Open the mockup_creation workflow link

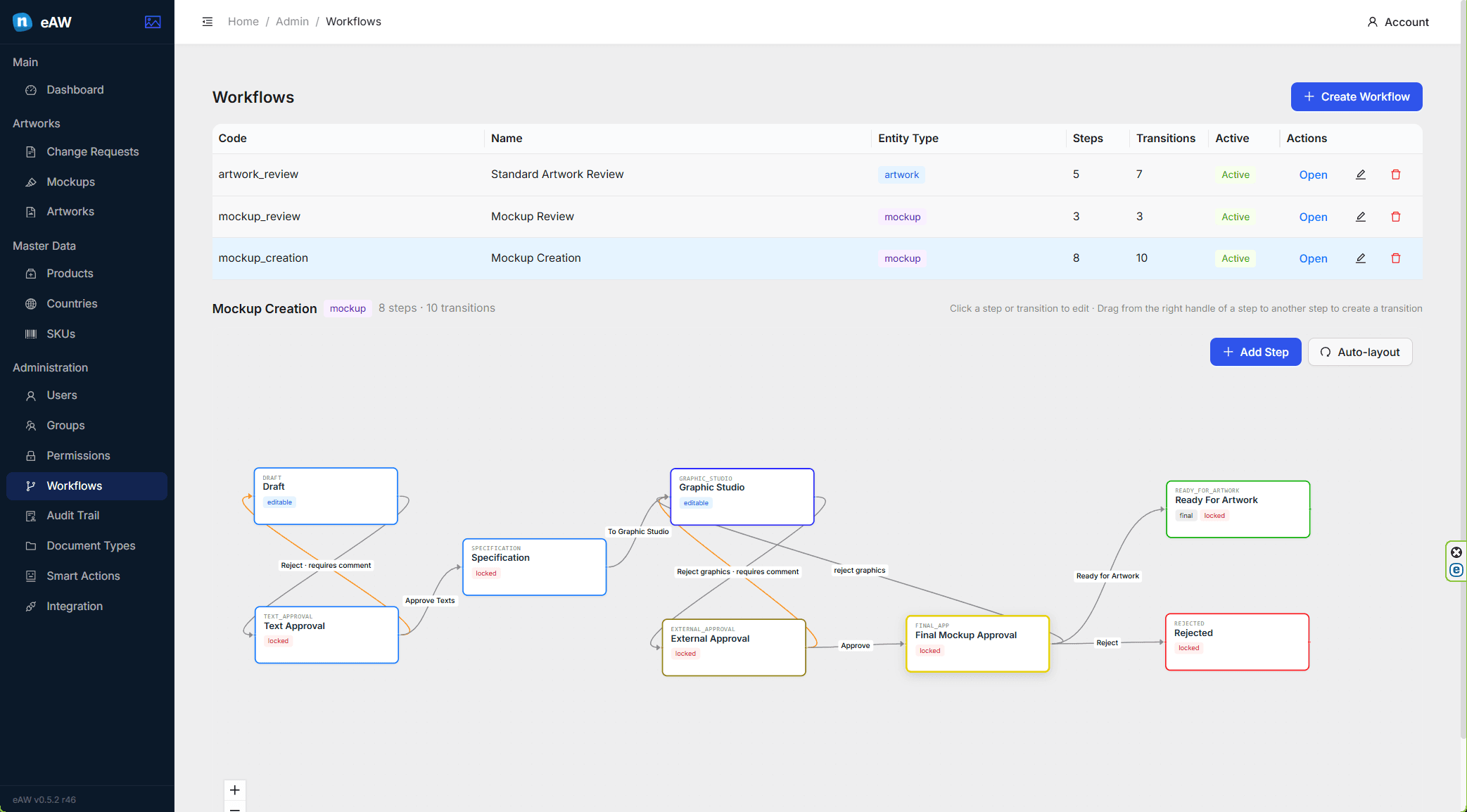[x=1313, y=259]
